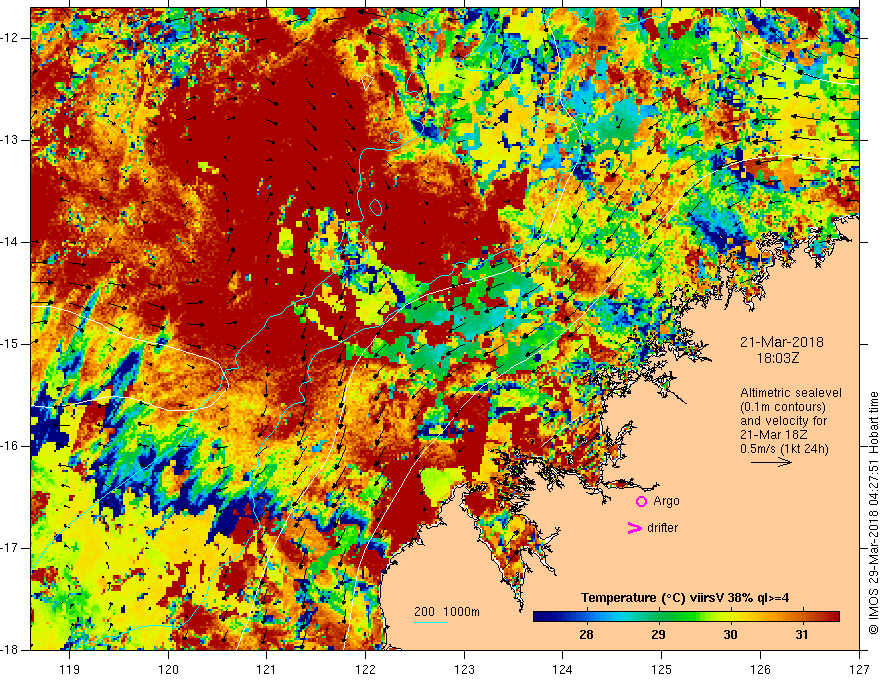Click latitude axis label '-12'
This screenshot has height=680, width=880.
[x=11, y=38]
